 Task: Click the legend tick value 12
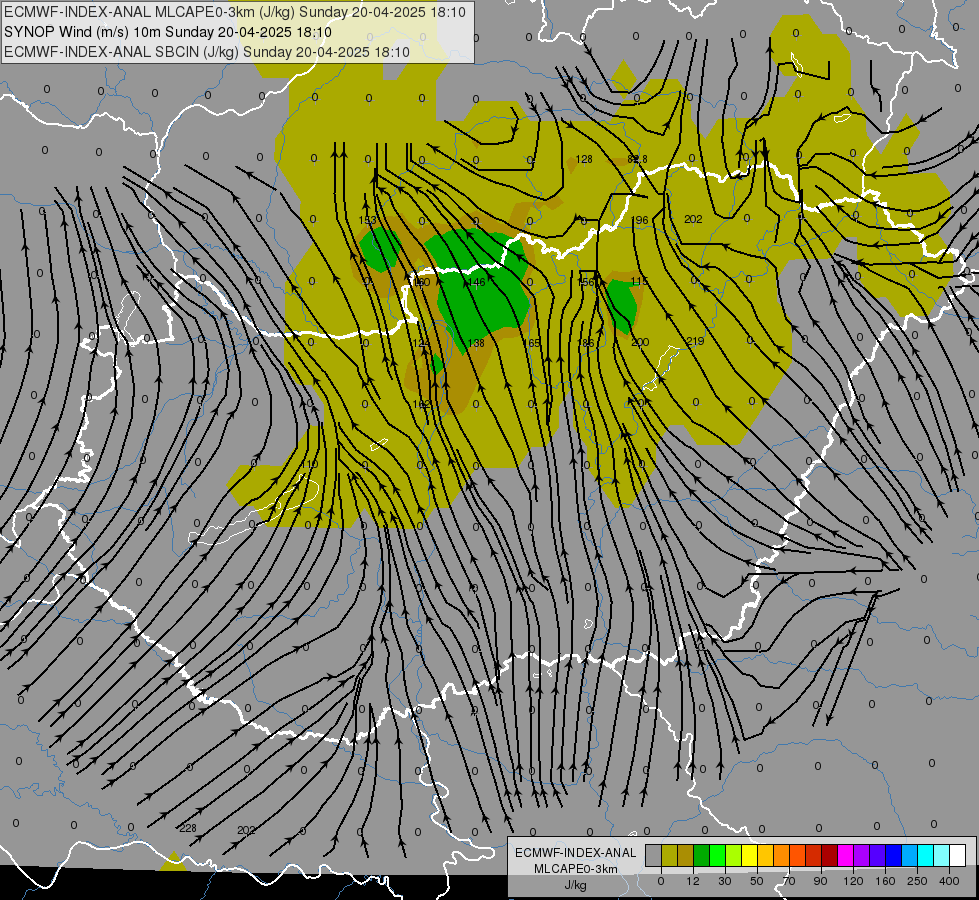point(693,881)
